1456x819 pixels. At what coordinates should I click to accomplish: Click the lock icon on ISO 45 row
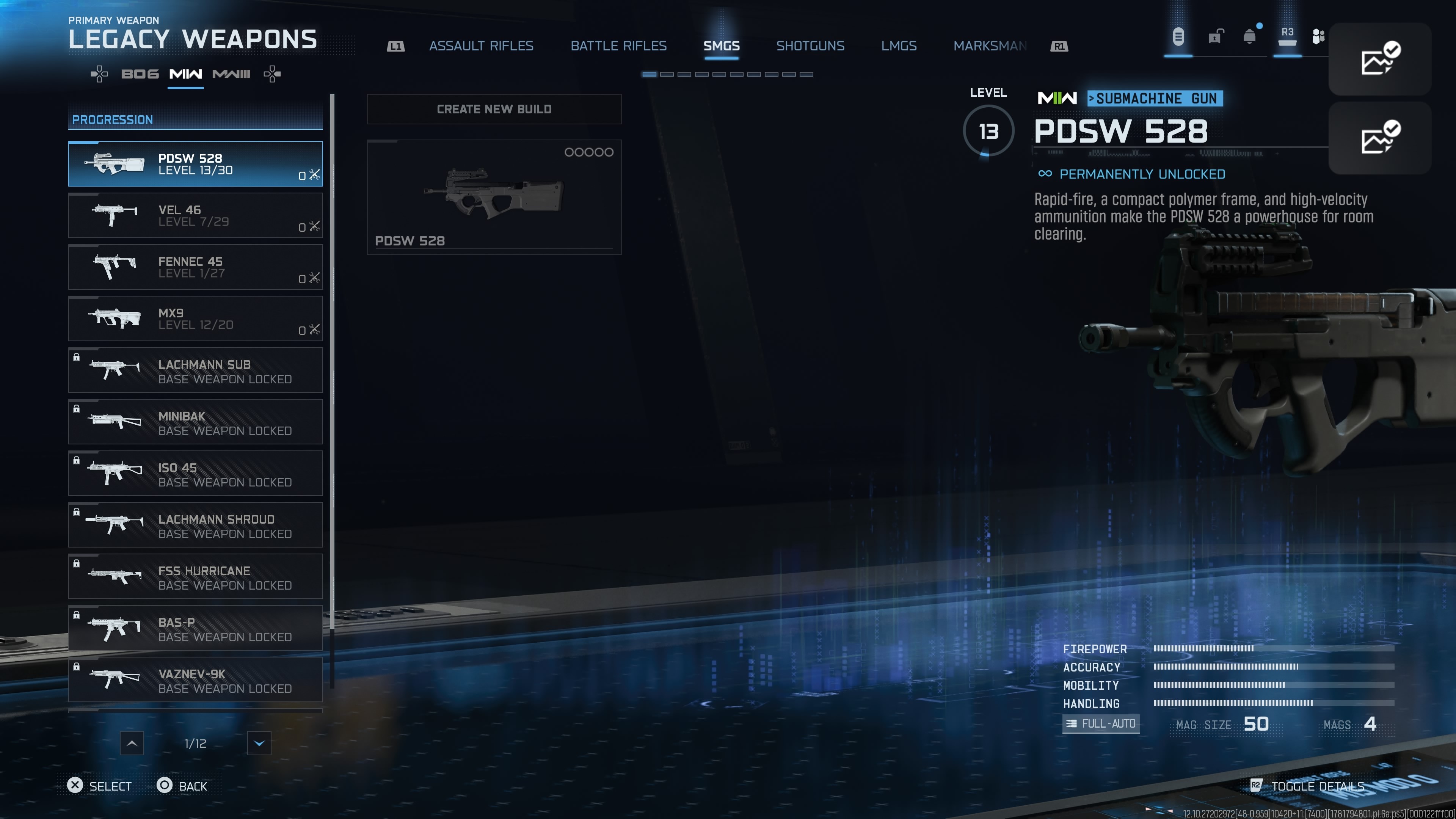76,460
